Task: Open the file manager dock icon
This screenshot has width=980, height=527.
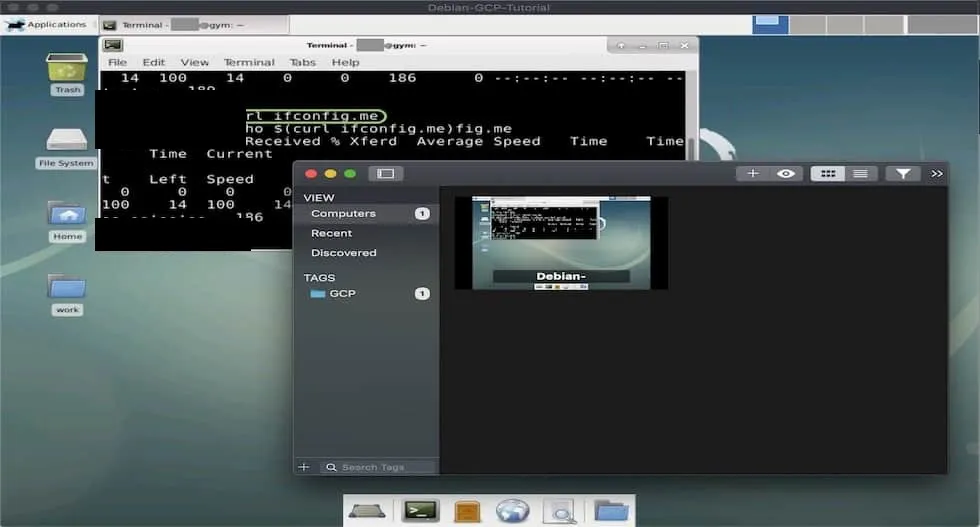Action: pos(467,511)
